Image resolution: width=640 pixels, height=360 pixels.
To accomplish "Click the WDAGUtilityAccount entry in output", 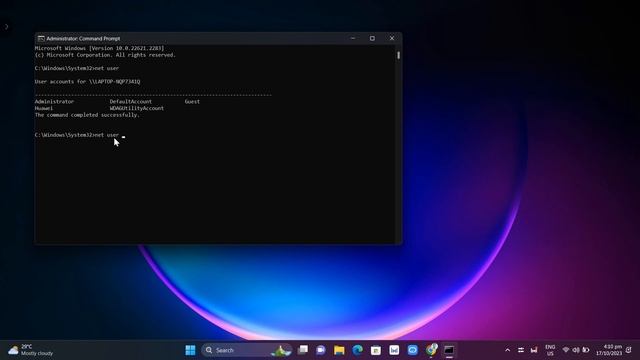I will (x=137, y=108).
